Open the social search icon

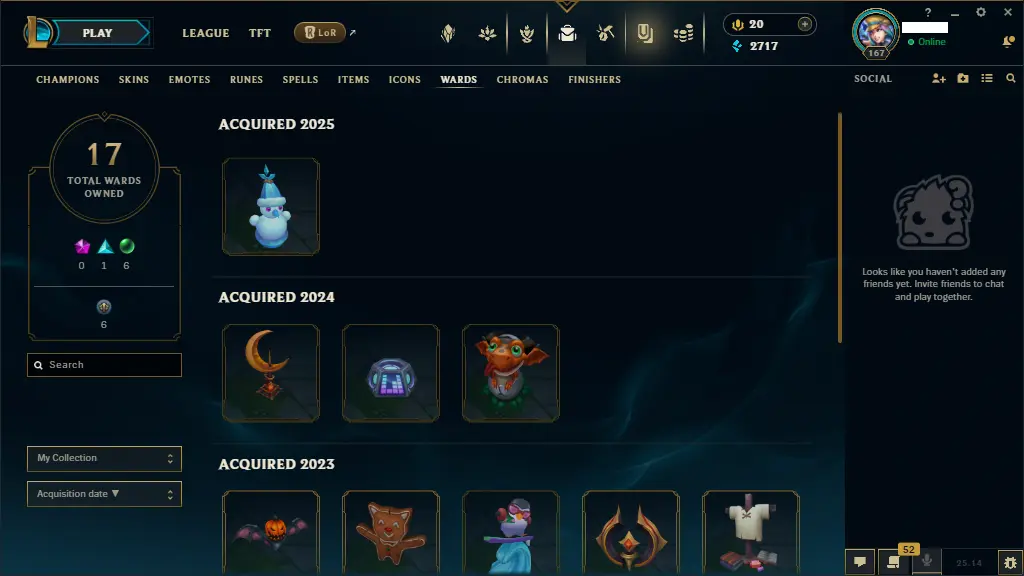(x=1010, y=78)
